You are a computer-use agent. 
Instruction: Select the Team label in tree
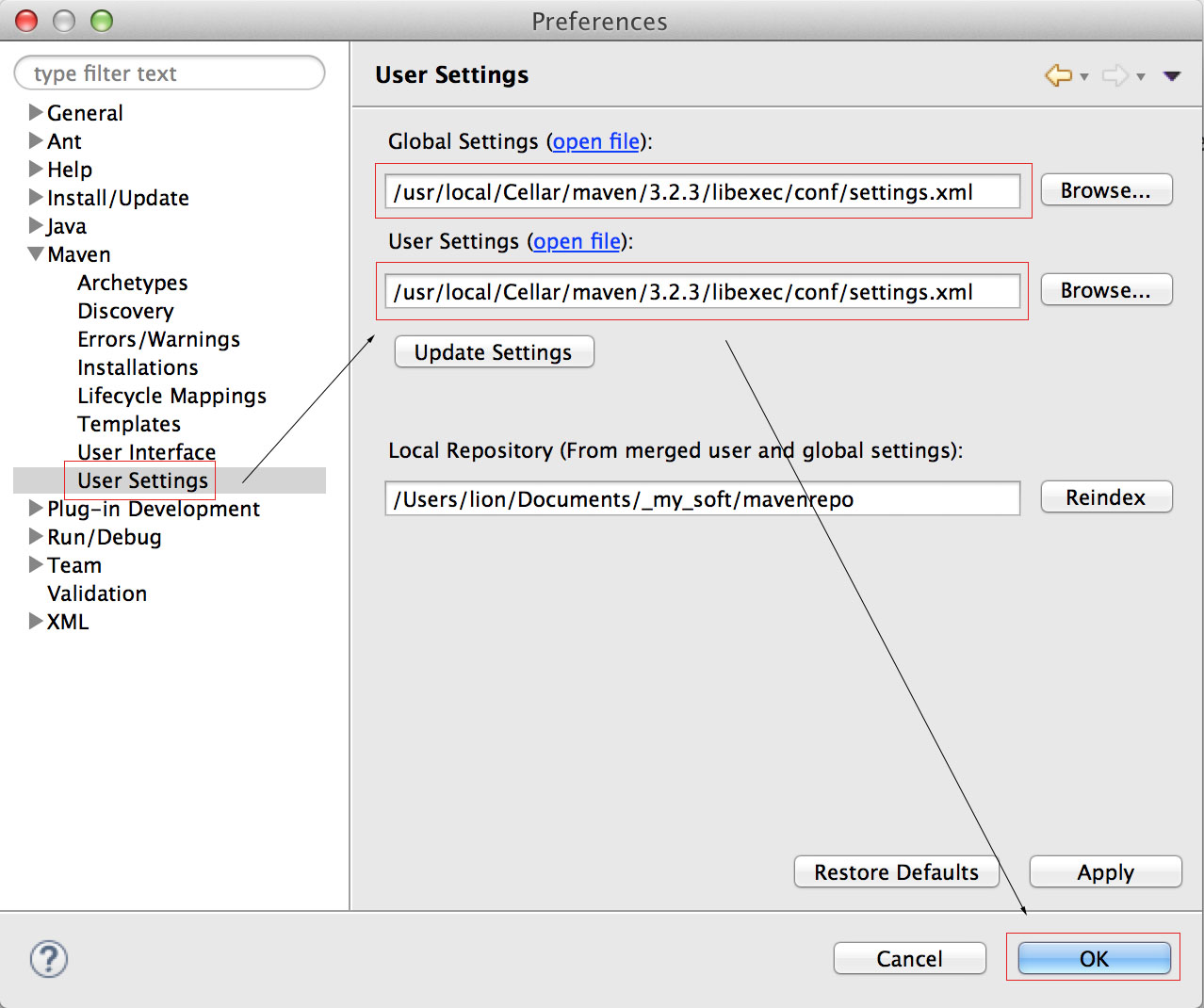pyautogui.click(x=74, y=565)
